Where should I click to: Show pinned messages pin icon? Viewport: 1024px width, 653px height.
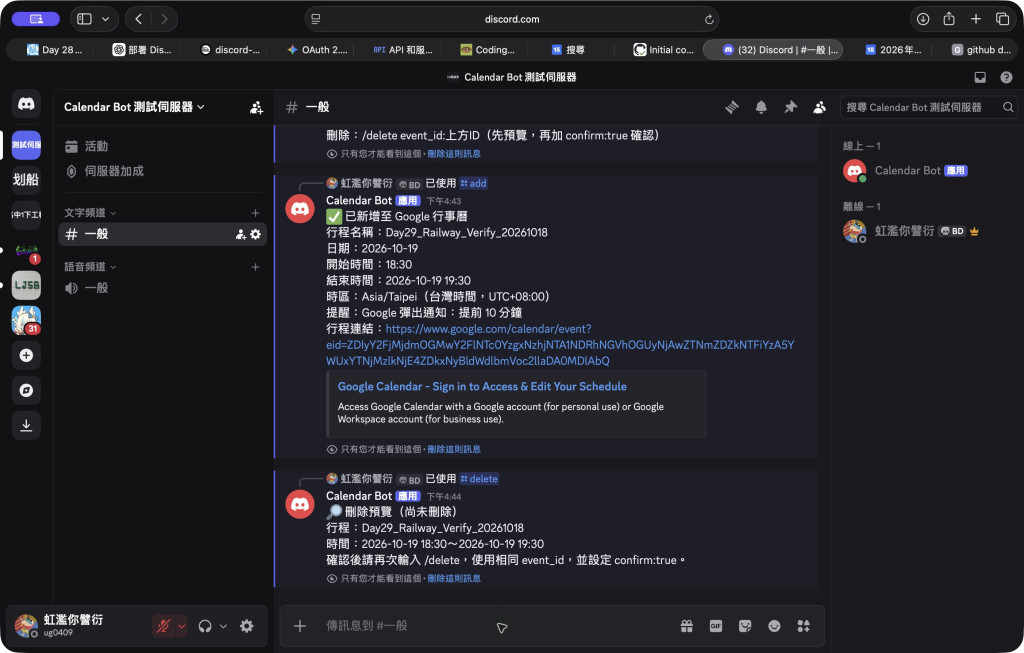click(x=790, y=107)
